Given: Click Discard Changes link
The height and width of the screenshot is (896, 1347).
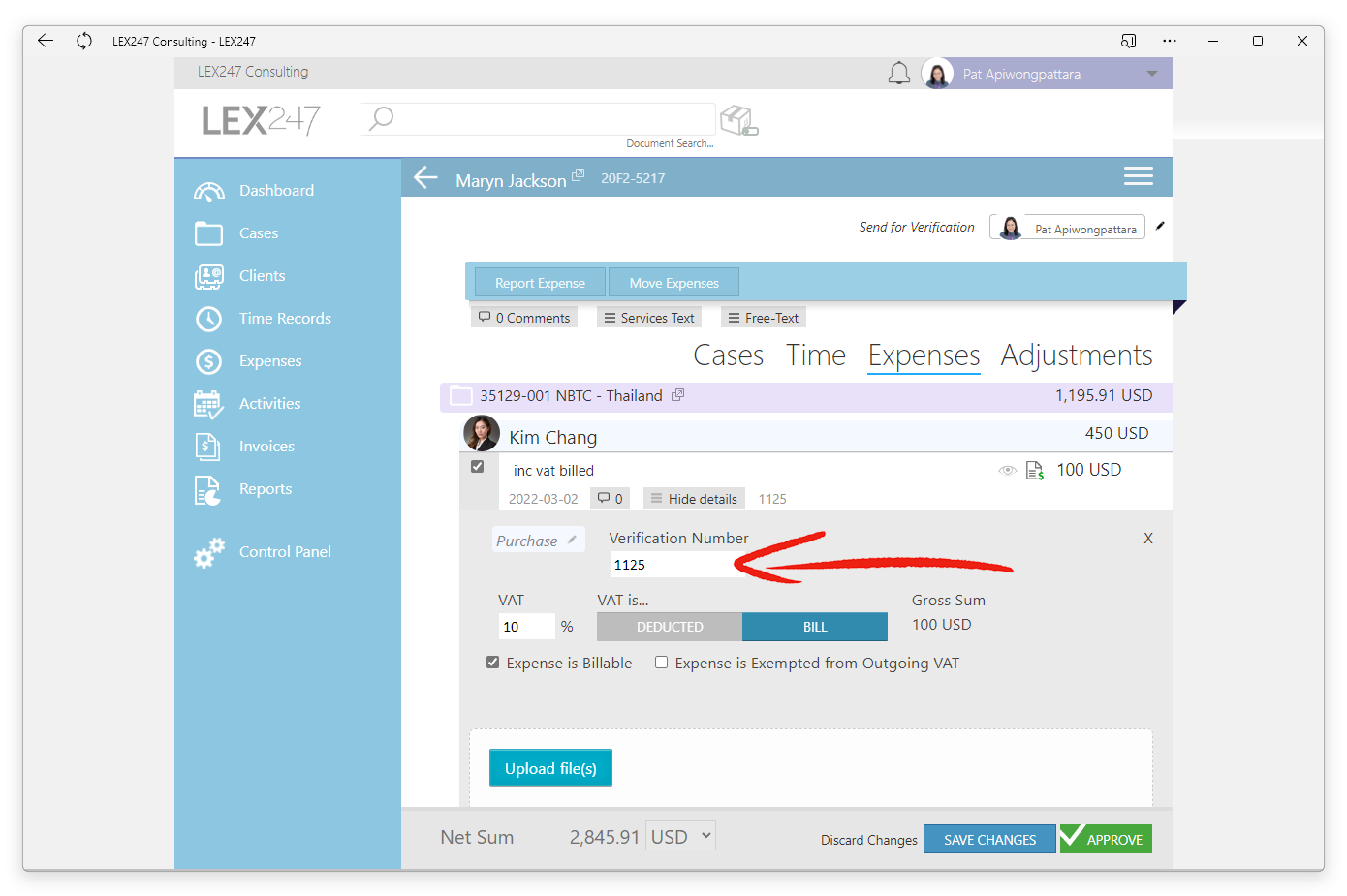Looking at the screenshot, I should [868, 841].
